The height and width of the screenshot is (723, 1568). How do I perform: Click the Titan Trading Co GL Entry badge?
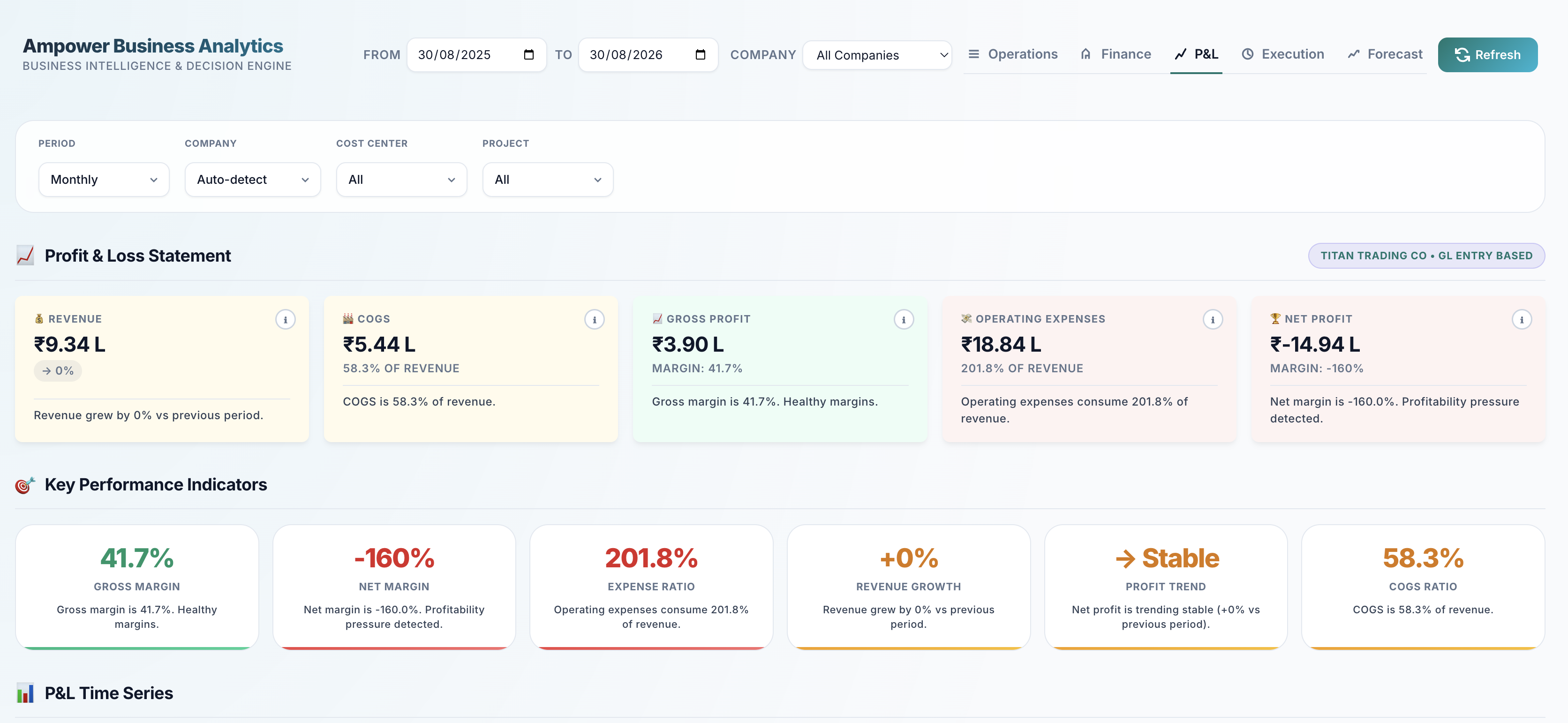pyautogui.click(x=1426, y=256)
